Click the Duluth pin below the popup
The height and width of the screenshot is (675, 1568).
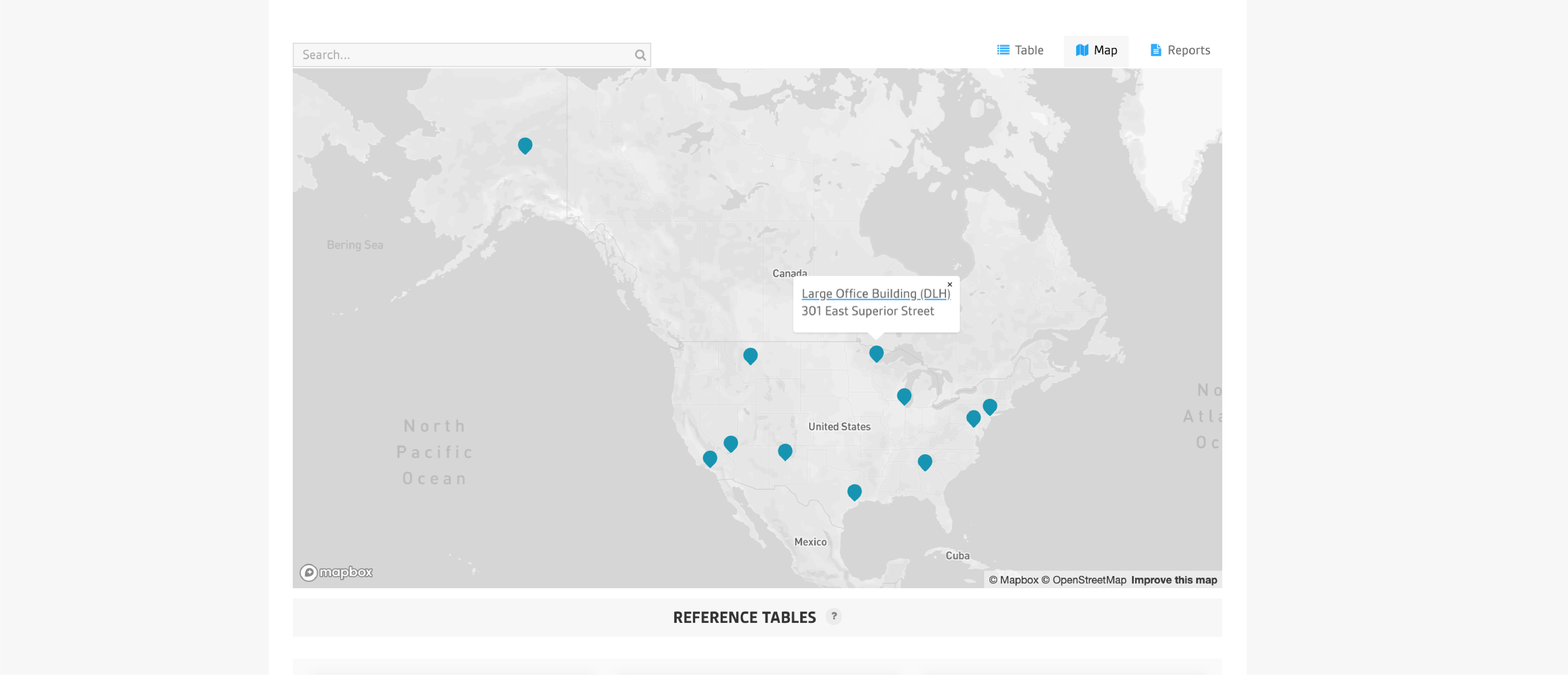tap(876, 354)
